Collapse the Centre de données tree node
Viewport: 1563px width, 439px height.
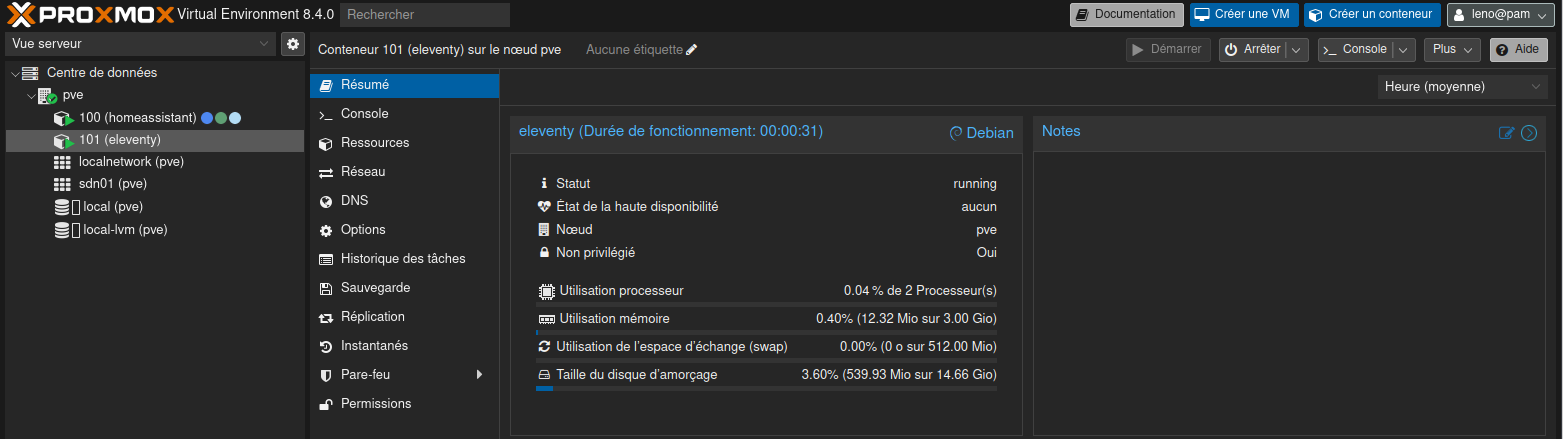coord(14,73)
